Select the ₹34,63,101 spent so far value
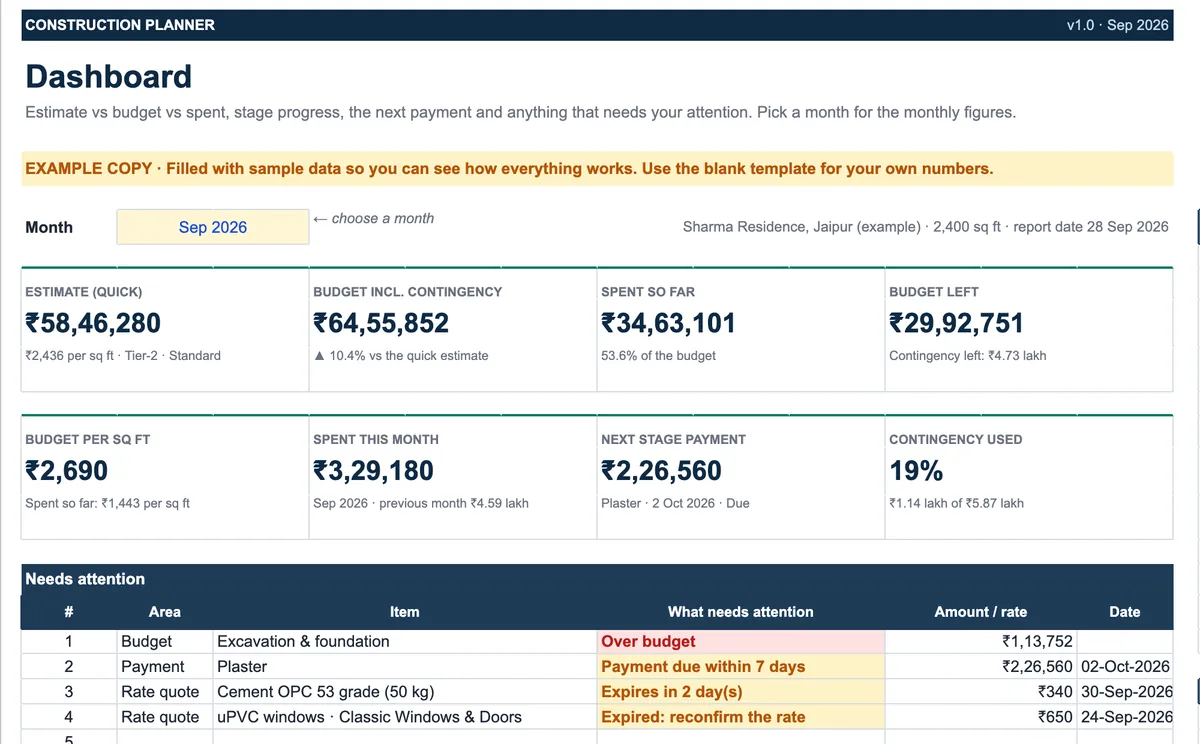Viewport: 1200px width, 744px height. pyautogui.click(x=668, y=323)
